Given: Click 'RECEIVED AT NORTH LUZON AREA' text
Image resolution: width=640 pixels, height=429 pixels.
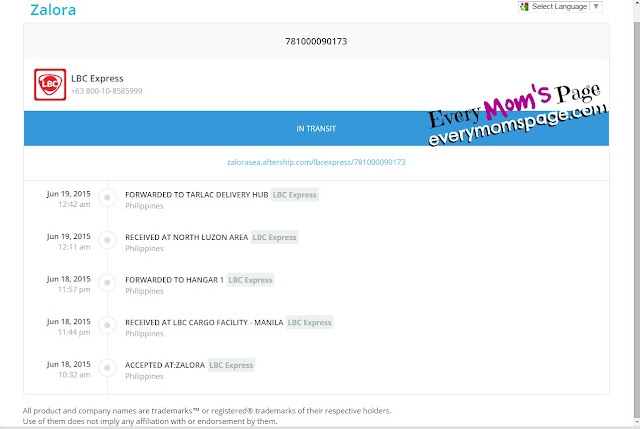Looking at the screenshot, I should (187, 237).
